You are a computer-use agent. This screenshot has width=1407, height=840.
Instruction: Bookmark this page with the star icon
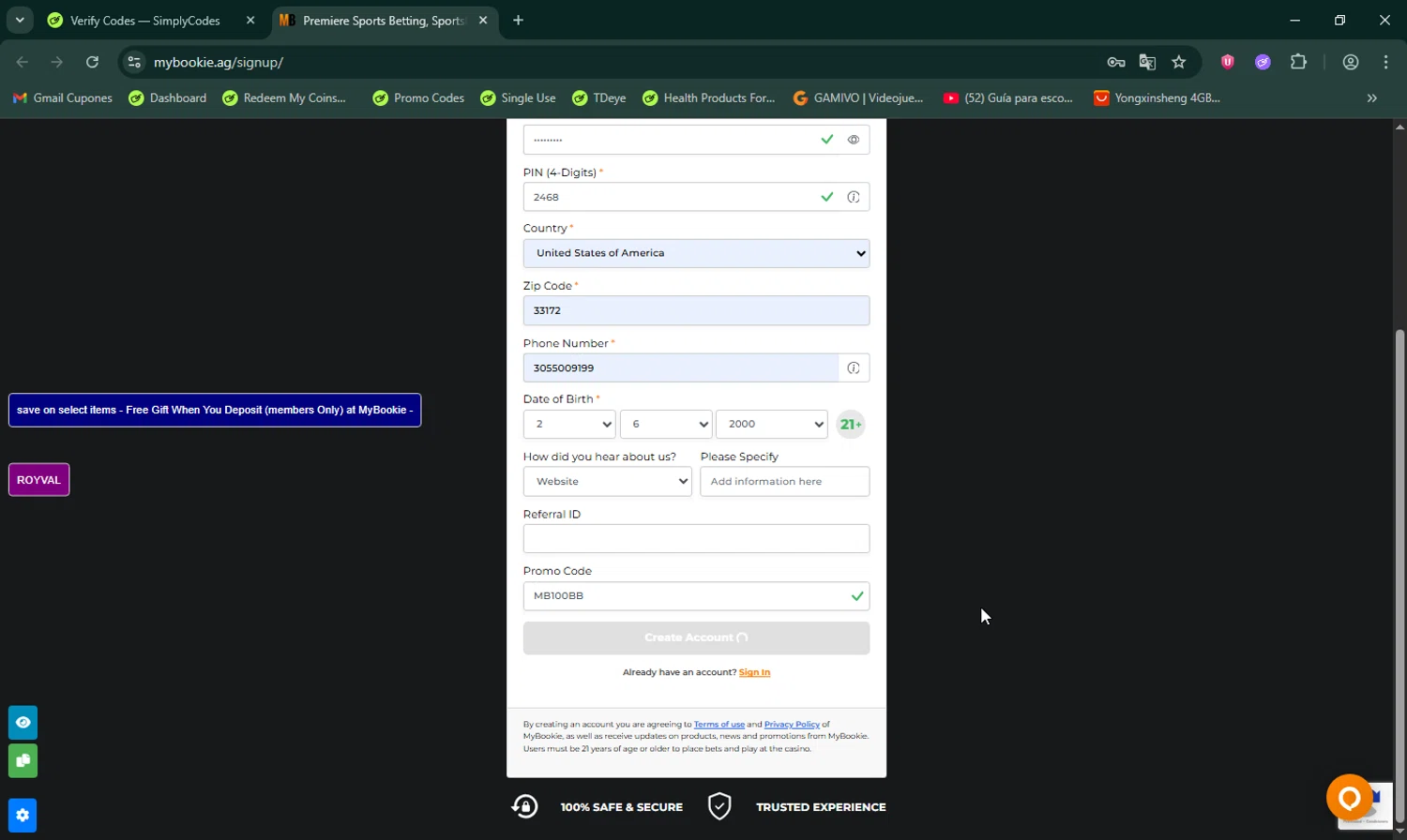pyautogui.click(x=1179, y=62)
